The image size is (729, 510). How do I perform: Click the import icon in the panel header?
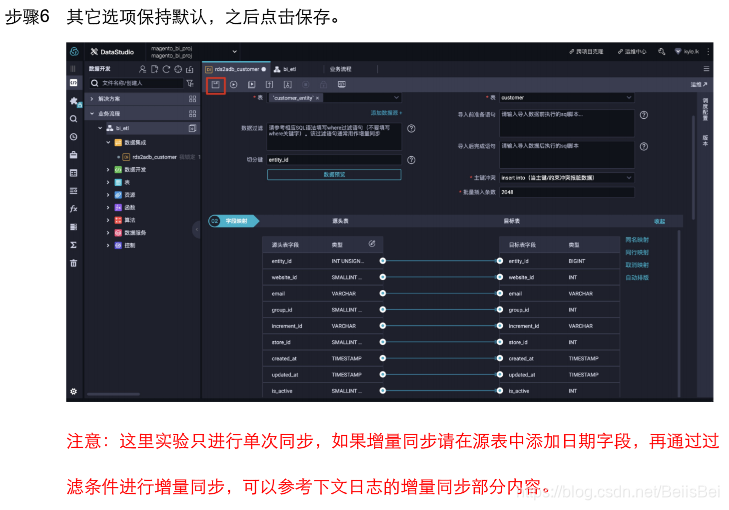pyautogui.click(x=190, y=69)
